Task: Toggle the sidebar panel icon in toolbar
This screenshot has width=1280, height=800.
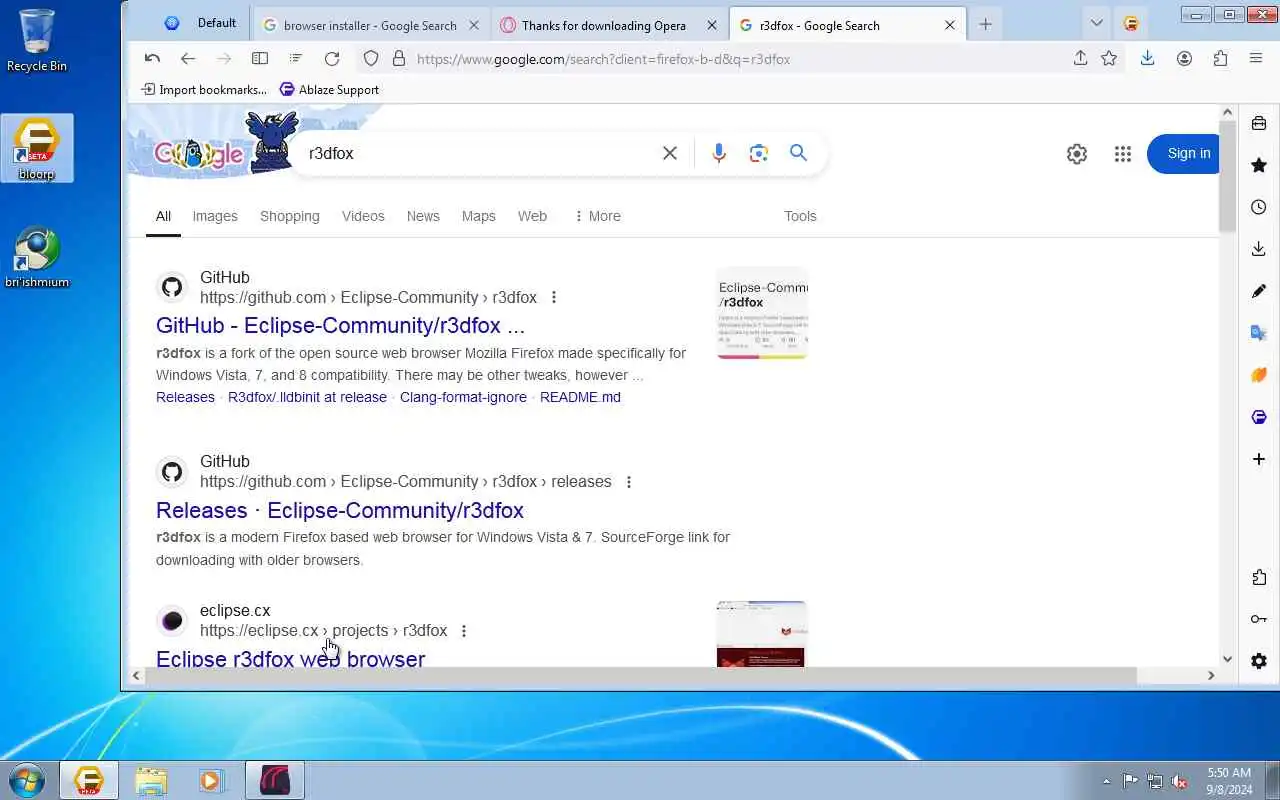Action: [x=260, y=59]
